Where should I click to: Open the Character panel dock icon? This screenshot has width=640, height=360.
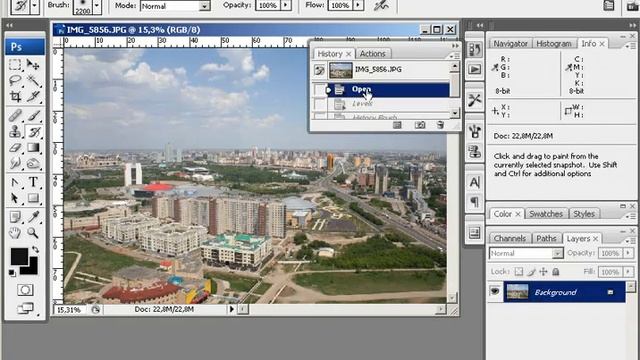474,182
